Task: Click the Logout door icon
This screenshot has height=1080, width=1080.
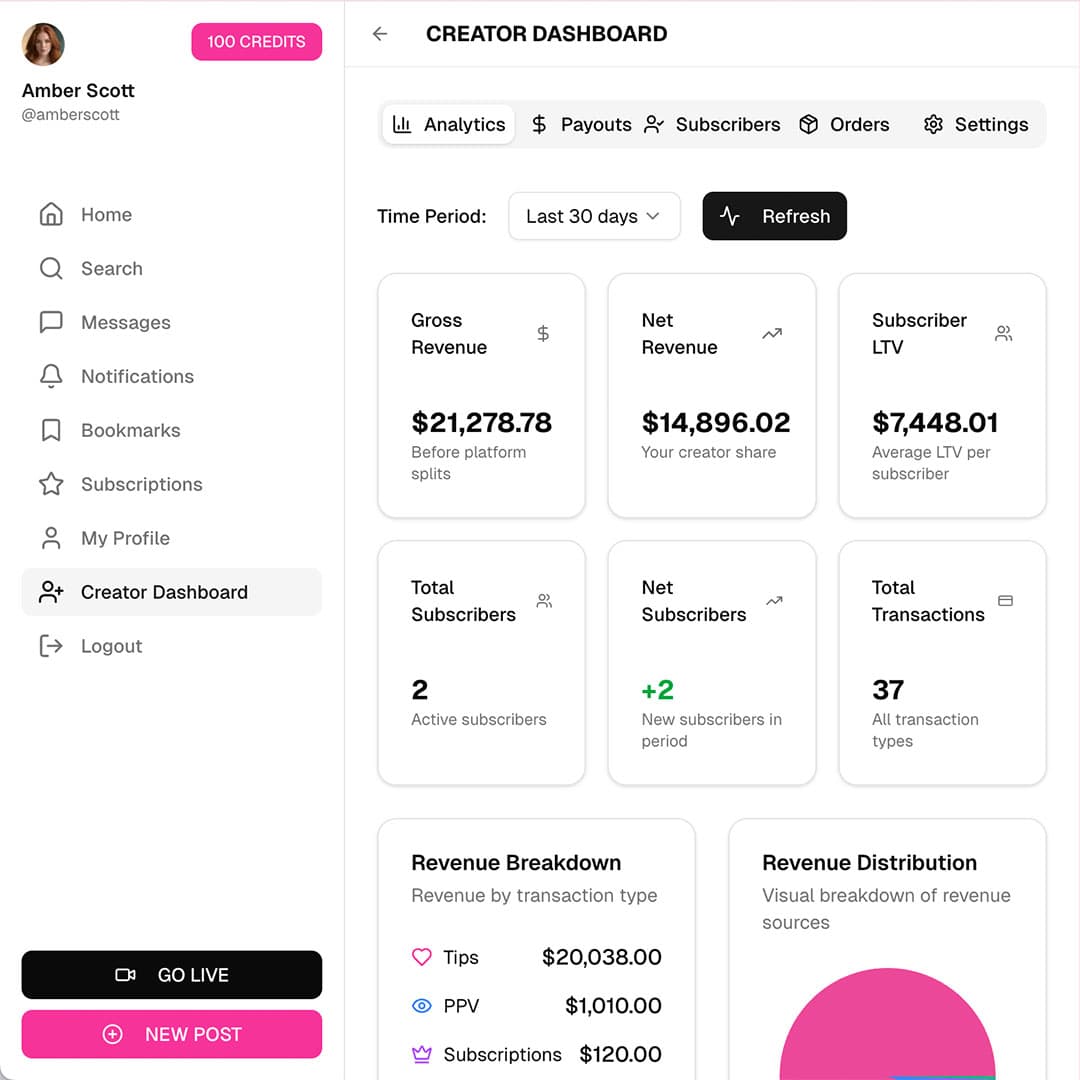Action: pos(51,647)
